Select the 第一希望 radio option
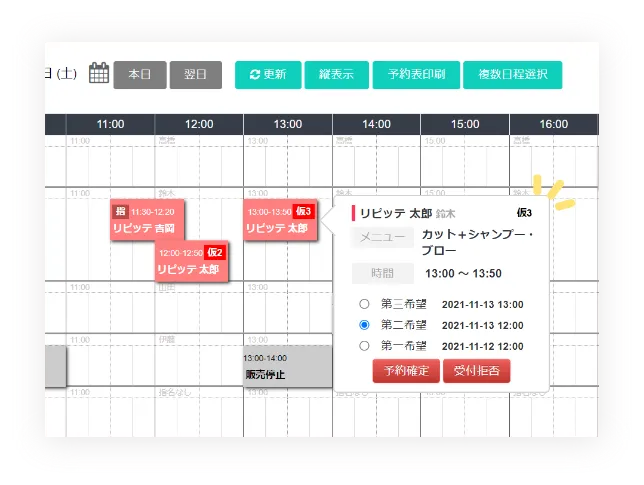 pos(364,346)
